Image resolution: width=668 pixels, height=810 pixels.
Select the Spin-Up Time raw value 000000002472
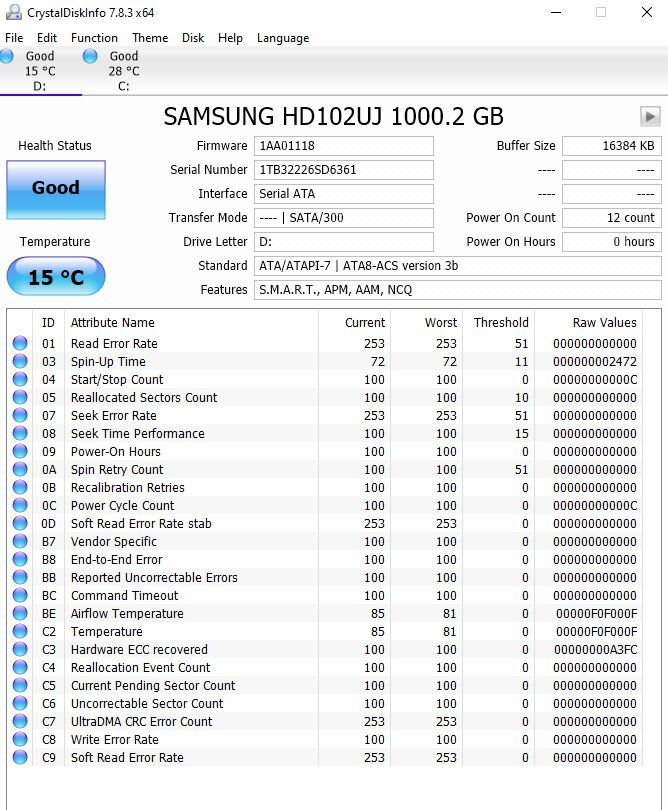click(x=595, y=362)
